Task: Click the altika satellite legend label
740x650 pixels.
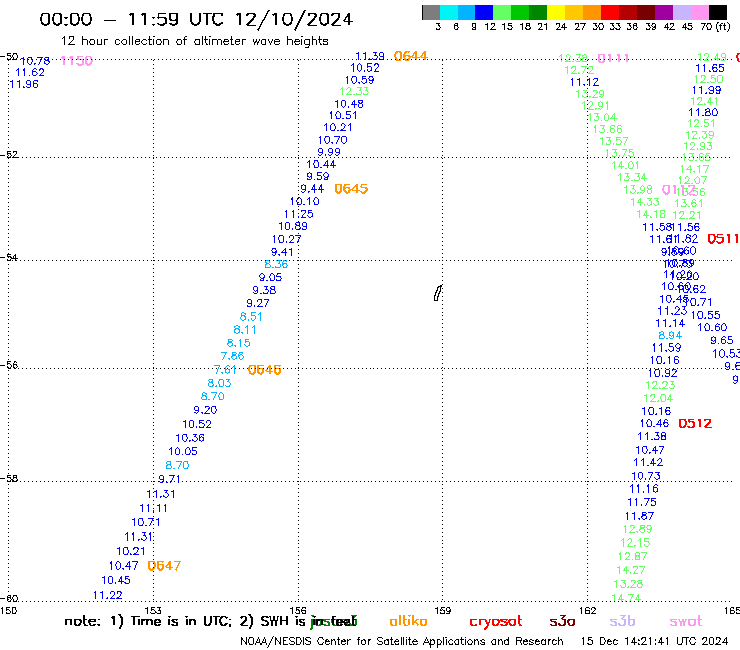Action: pos(408,621)
